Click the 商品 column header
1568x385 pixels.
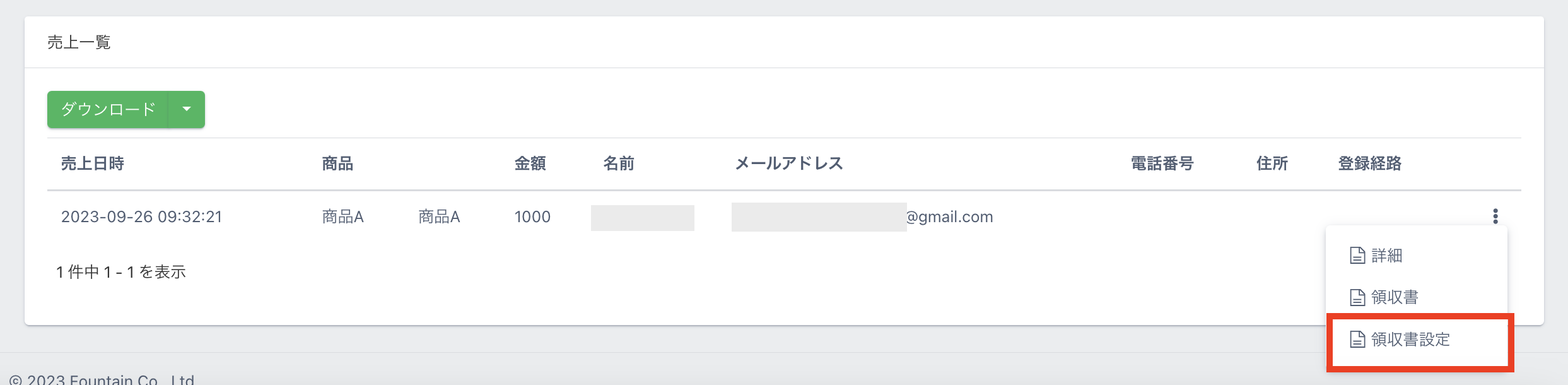tap(337, 164)
